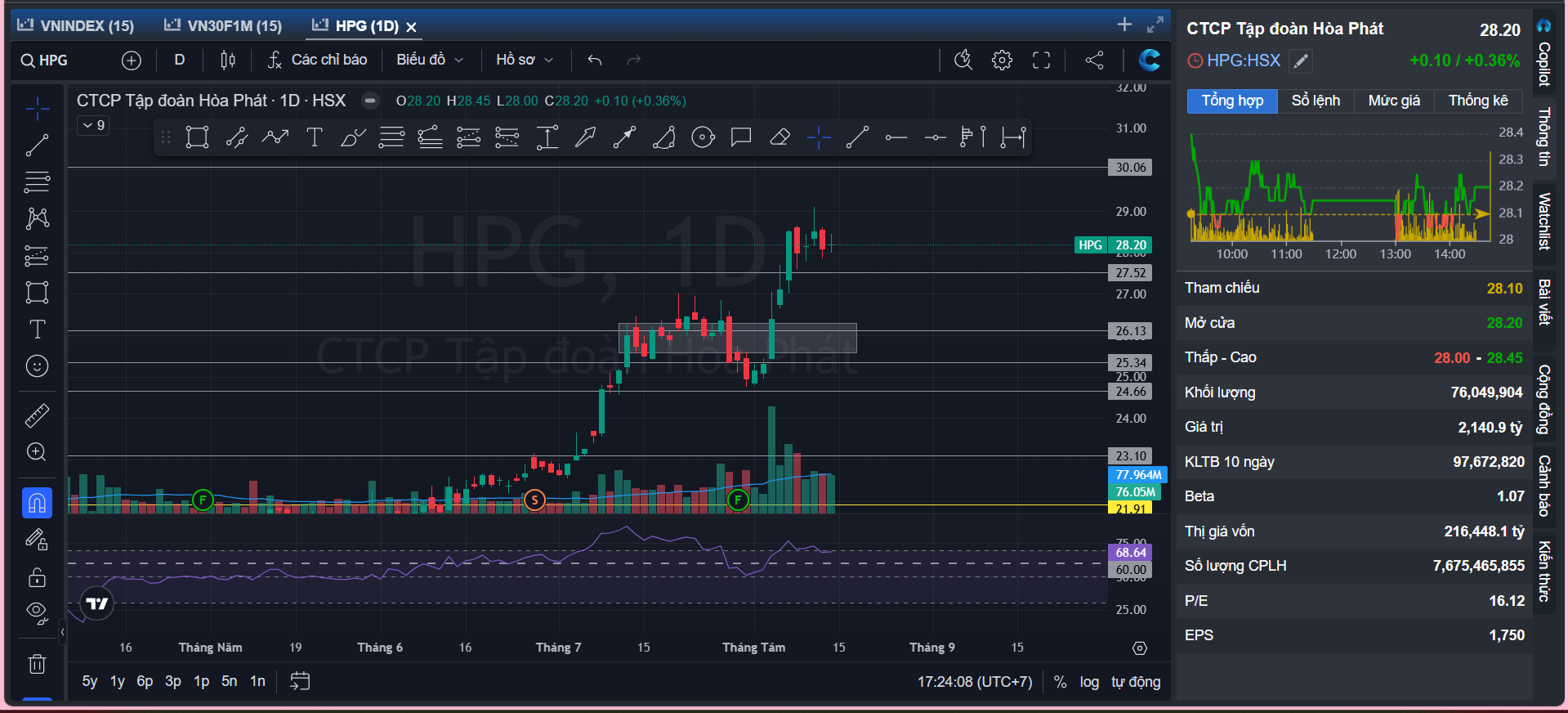Select the Mức giá tab
The image size is (1568, 713).
tap(1394, 101)
